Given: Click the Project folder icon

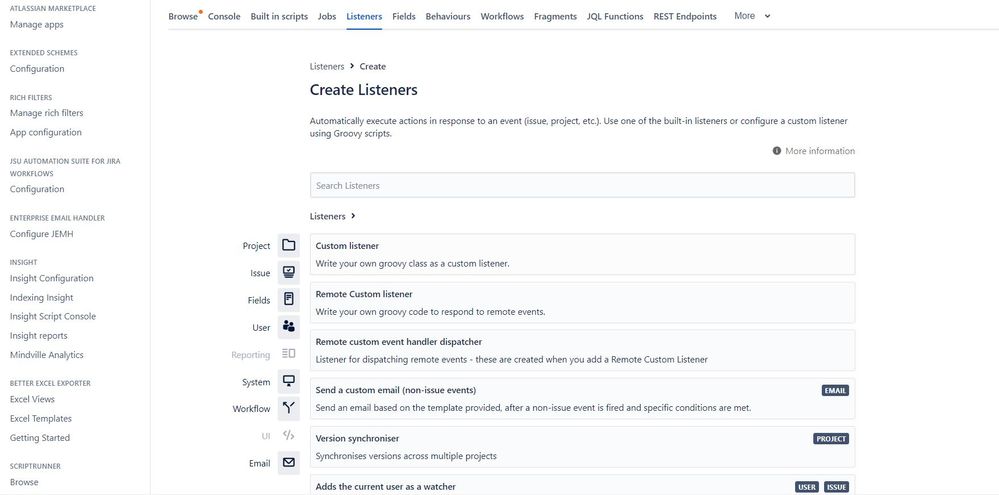Looking at the screenshot, I should (289, 245).
